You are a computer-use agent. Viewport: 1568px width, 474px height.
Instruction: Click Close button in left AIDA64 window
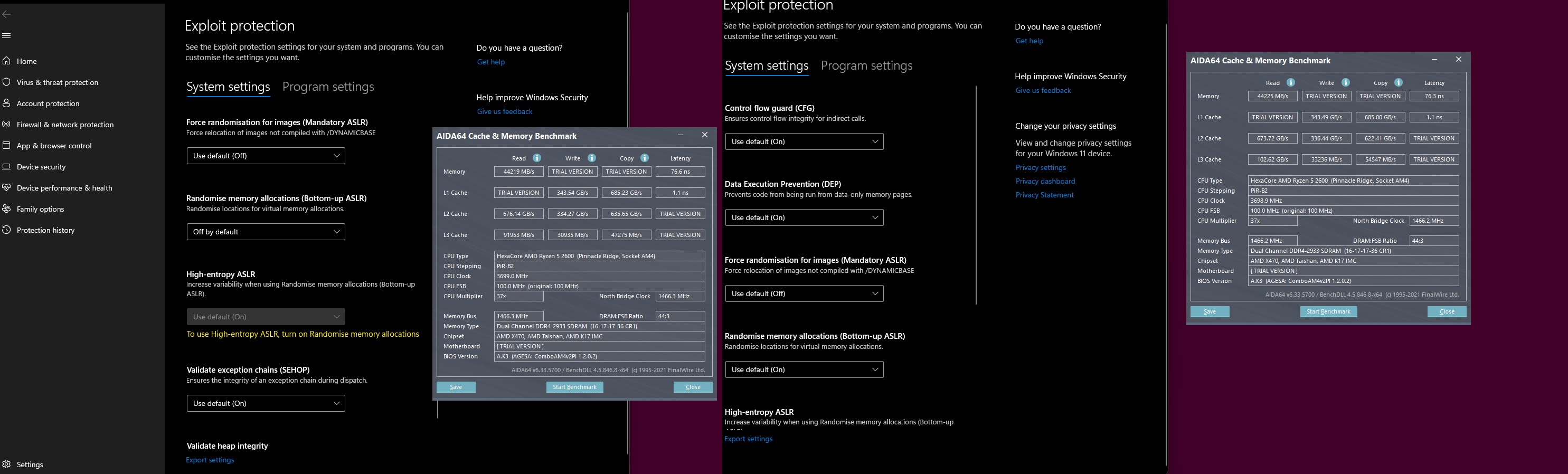tap(693, 387)
